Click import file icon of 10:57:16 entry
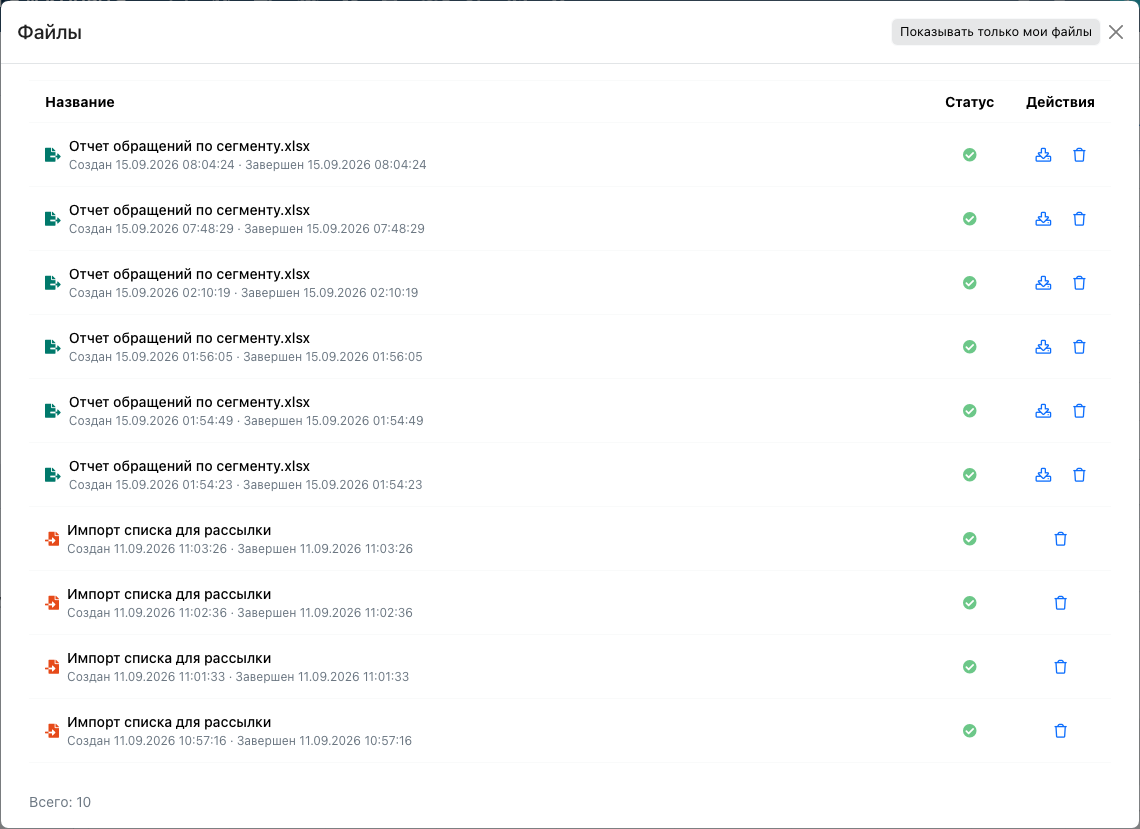 tap(52, 731)
